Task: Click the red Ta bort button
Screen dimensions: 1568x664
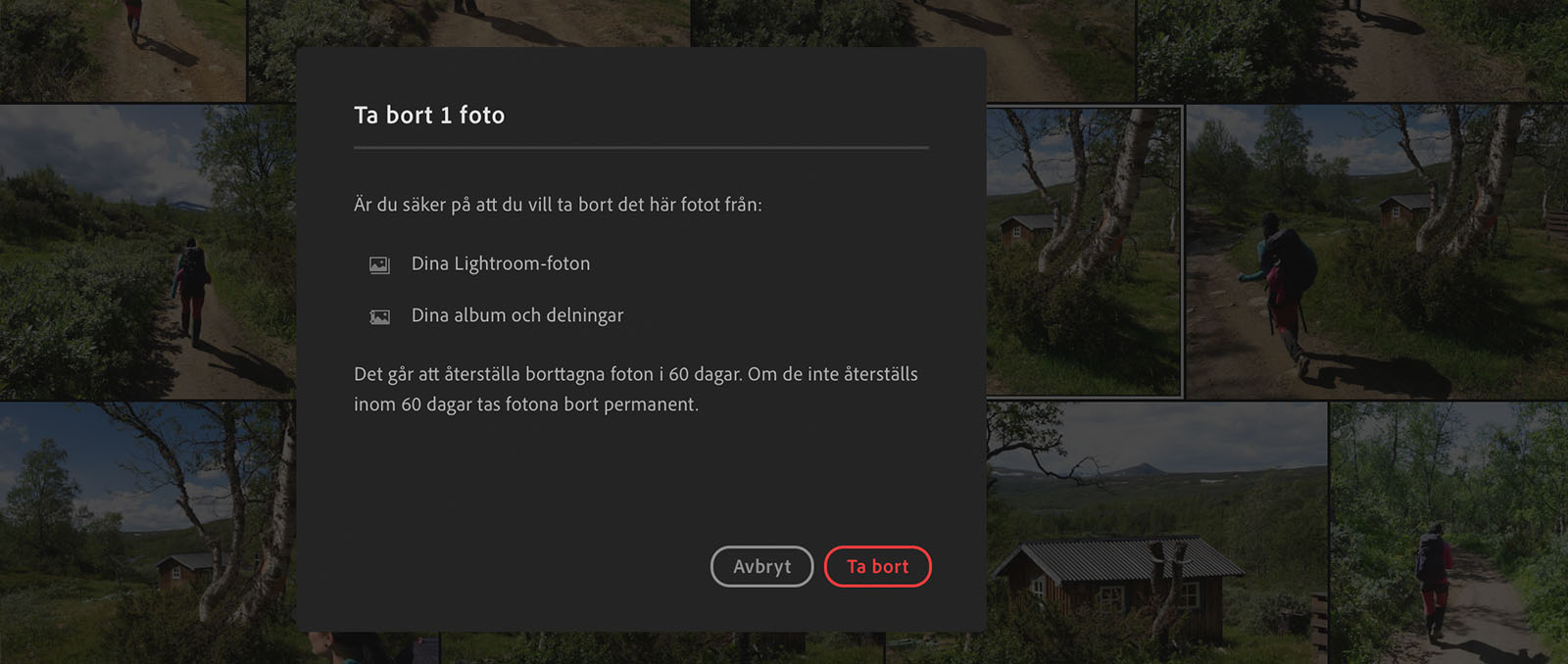Action: (x=877, y=566)
